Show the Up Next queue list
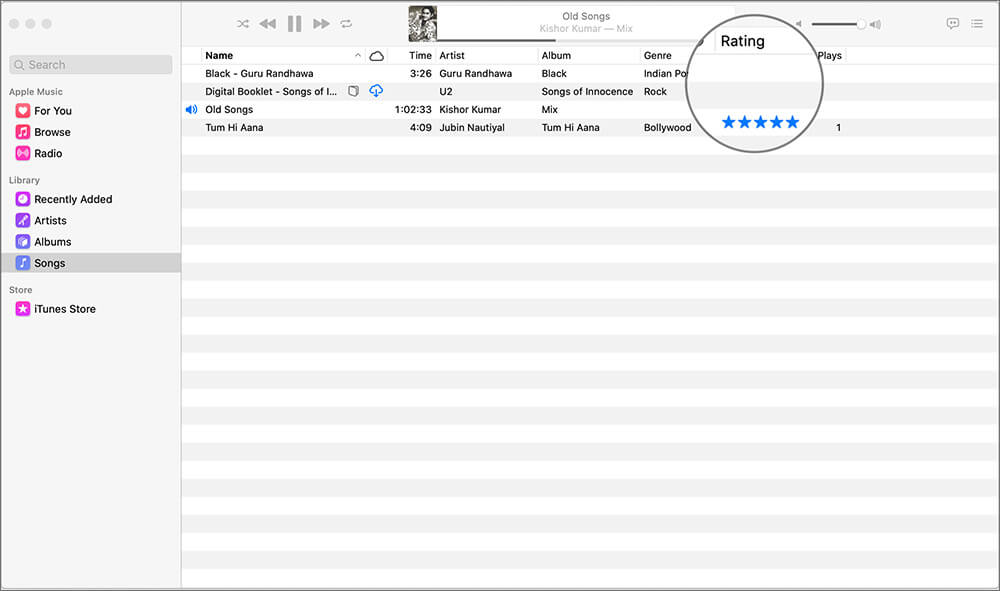 (977, 24)
